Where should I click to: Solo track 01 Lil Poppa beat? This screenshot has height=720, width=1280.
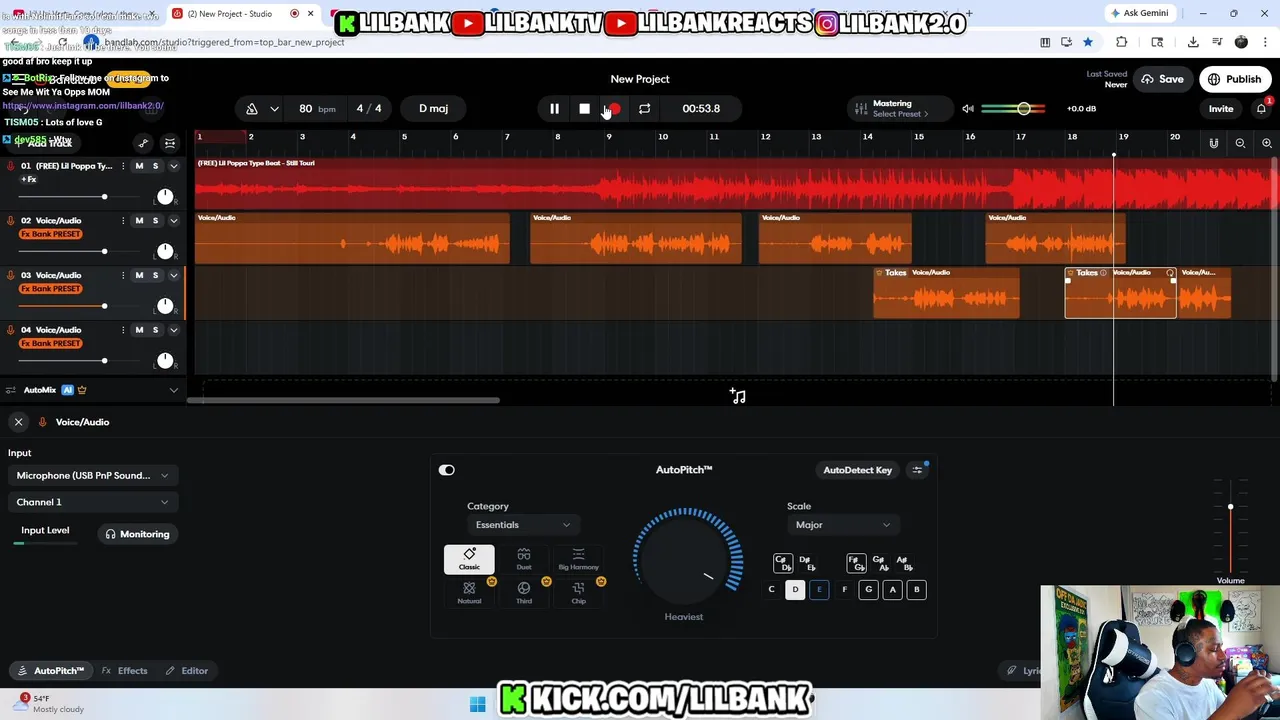(x=155, y=166)
